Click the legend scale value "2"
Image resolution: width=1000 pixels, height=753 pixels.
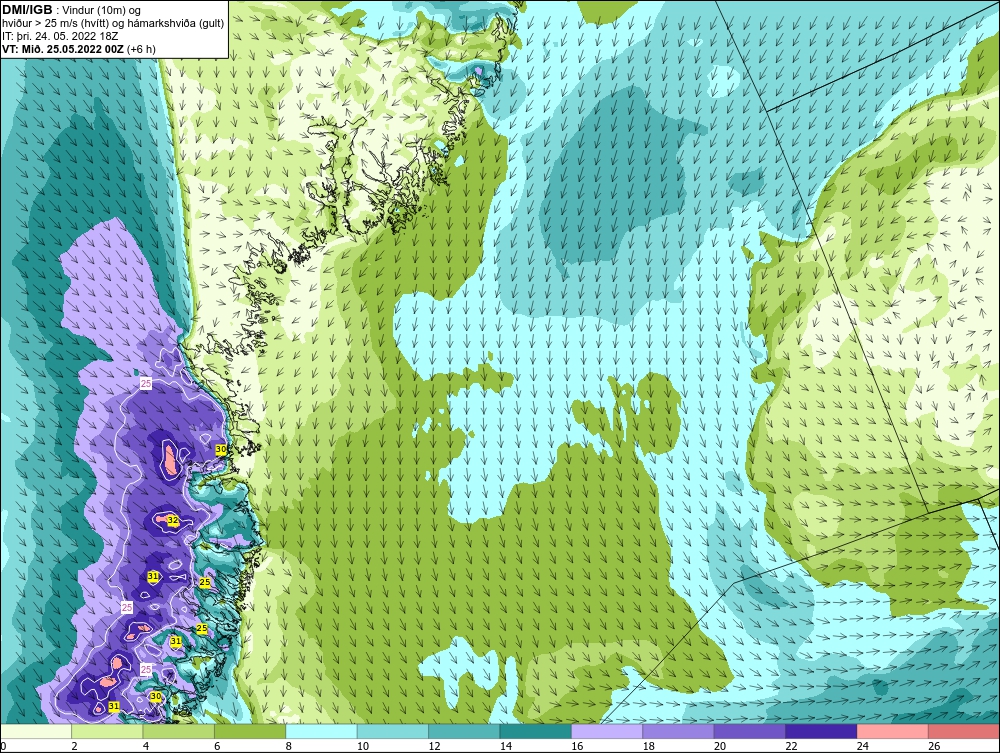75,746
